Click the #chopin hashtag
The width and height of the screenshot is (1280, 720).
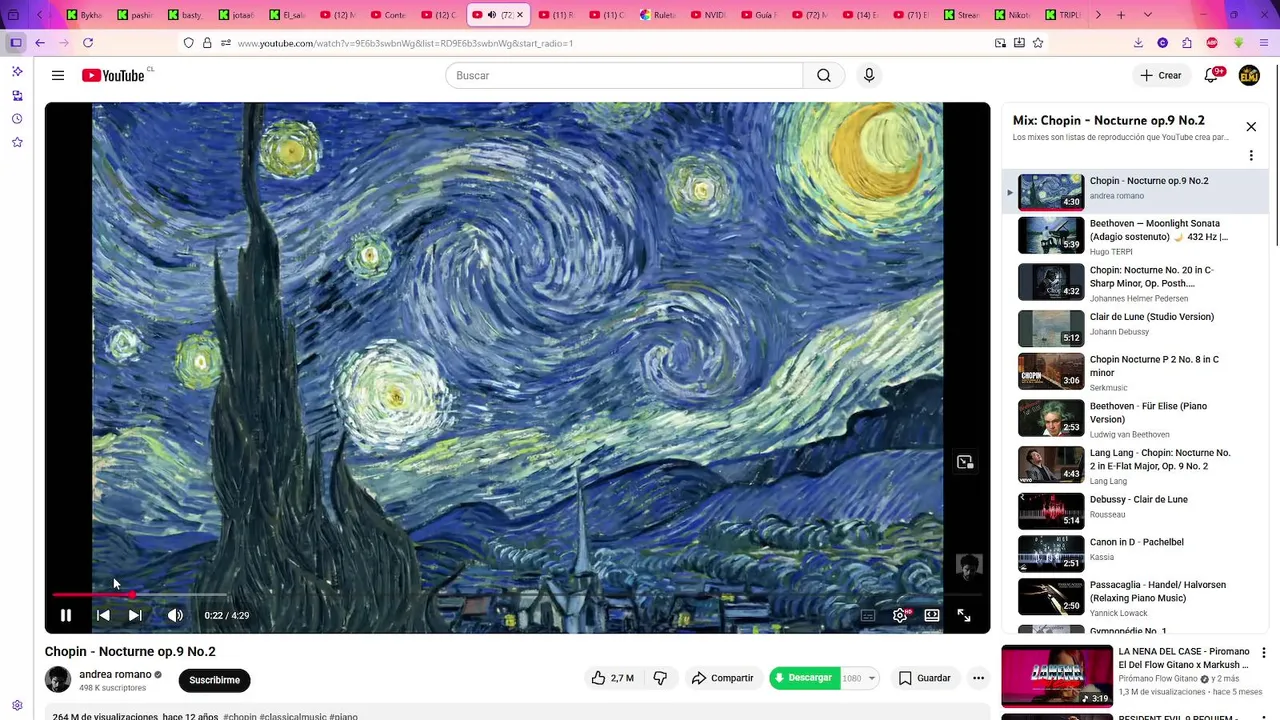tap(240, 717)
